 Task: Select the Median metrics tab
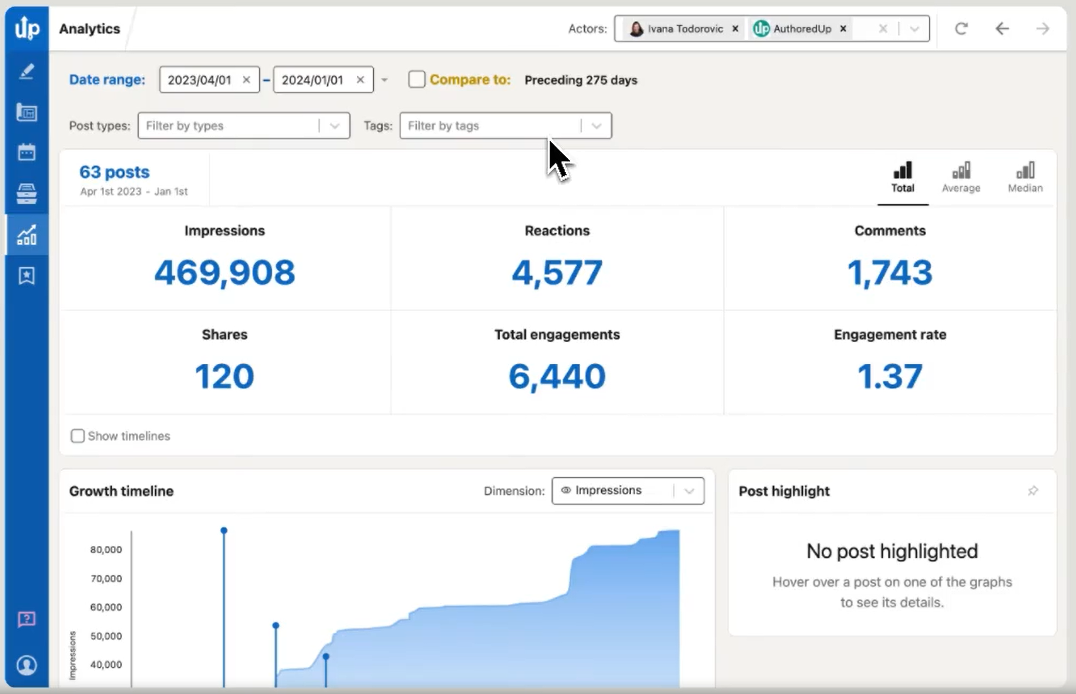(x=1024, y=177)
